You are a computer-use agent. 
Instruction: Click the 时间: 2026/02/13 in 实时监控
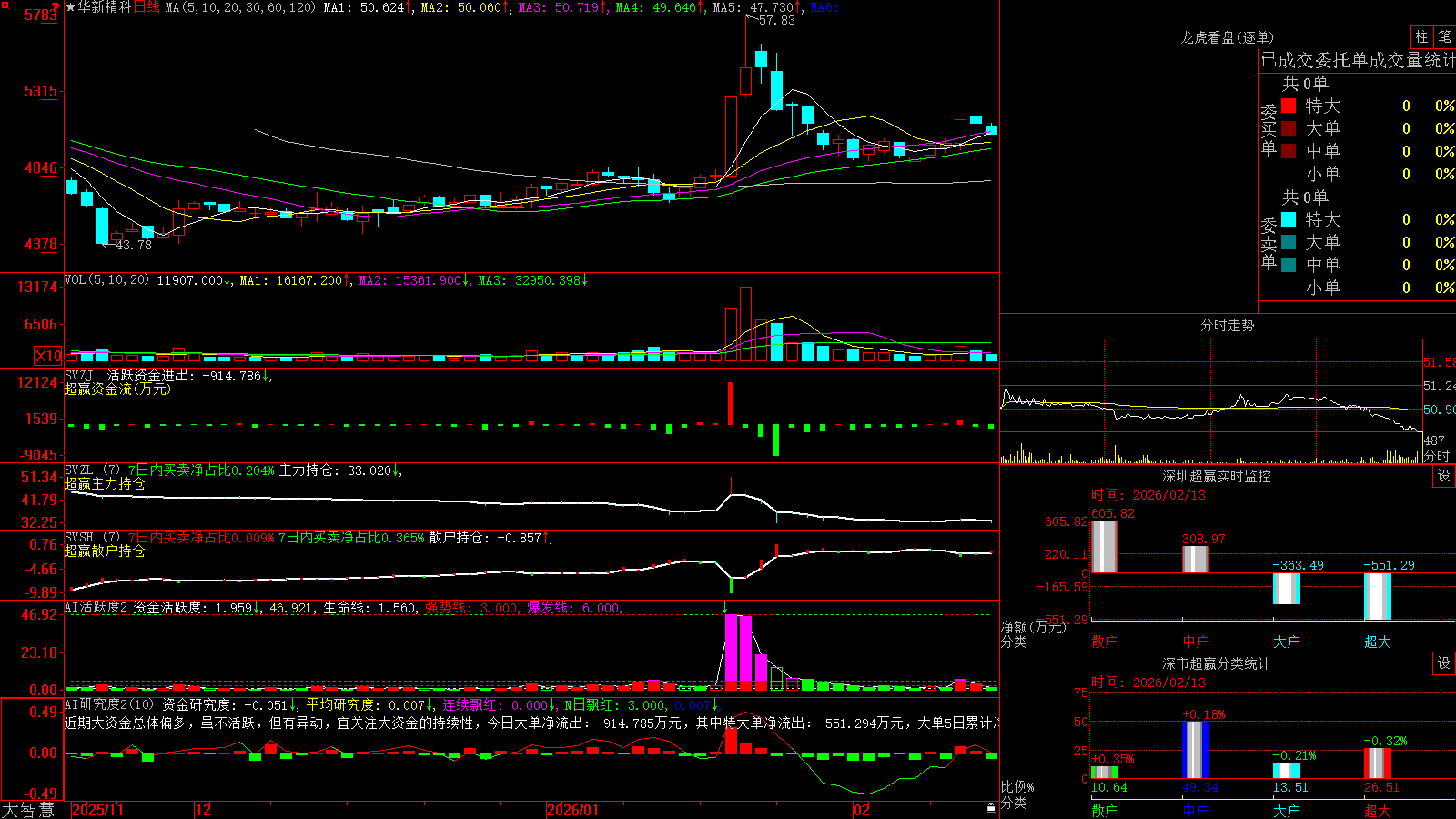coord(1148,495)
